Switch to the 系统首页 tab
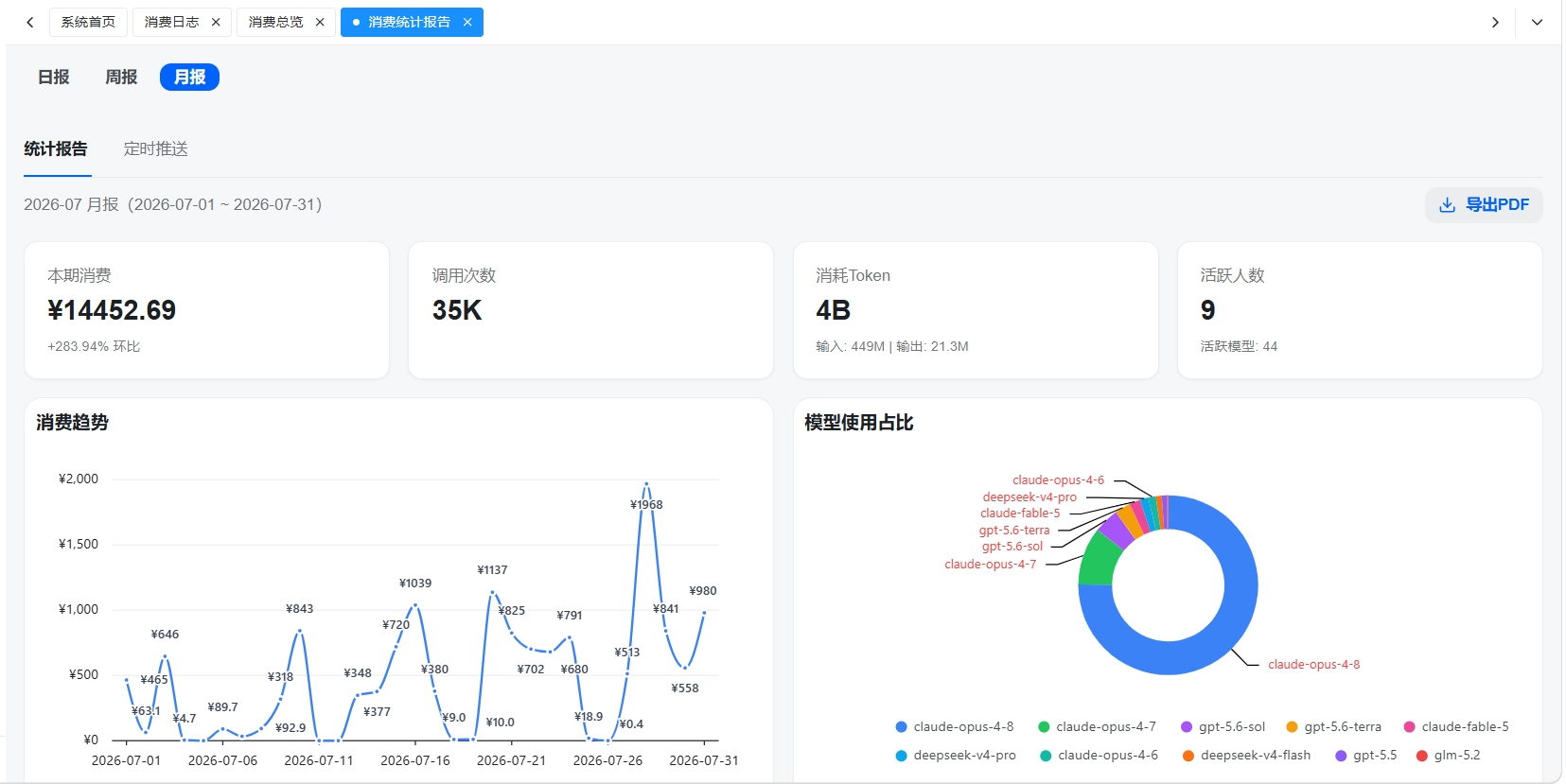Screen dimensions: 1566x784 click(x=88, y=22)
